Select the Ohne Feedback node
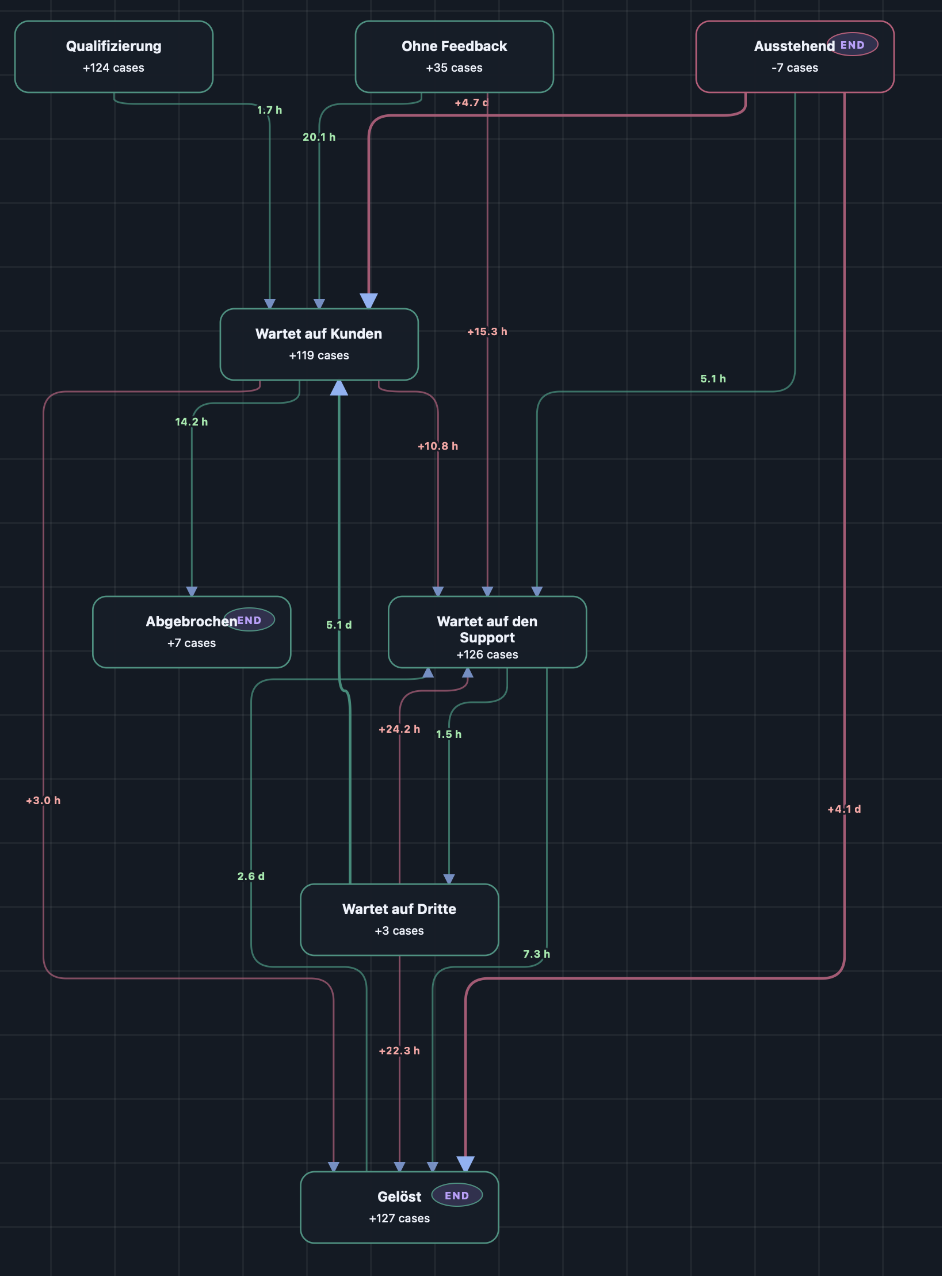 454,57
